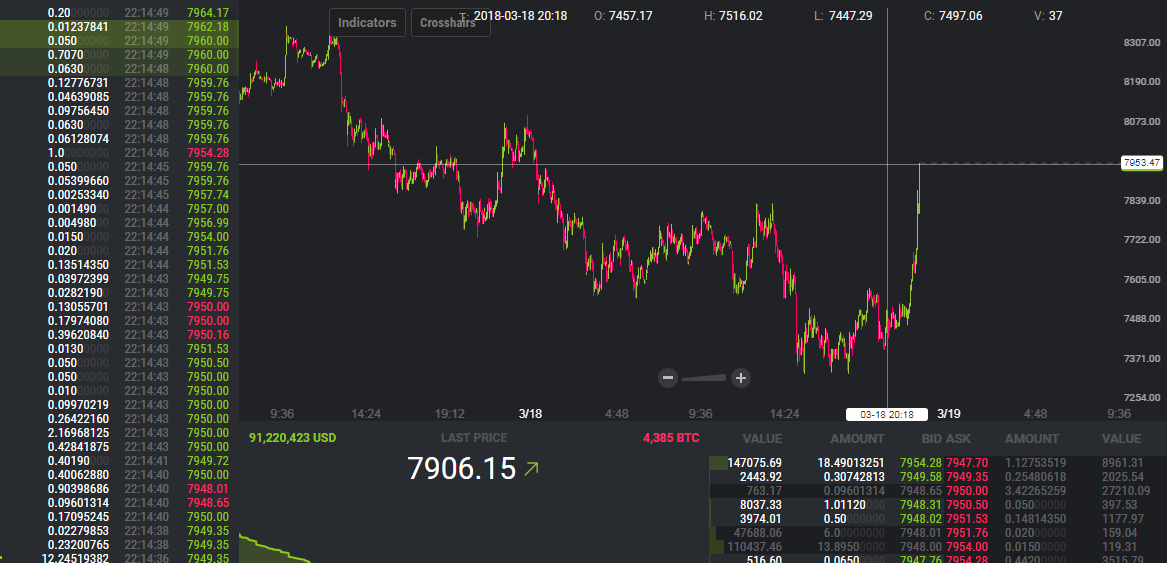Click the 3/18 date on time axis
The image size is (1167, 563).
[x=530, y=414]
